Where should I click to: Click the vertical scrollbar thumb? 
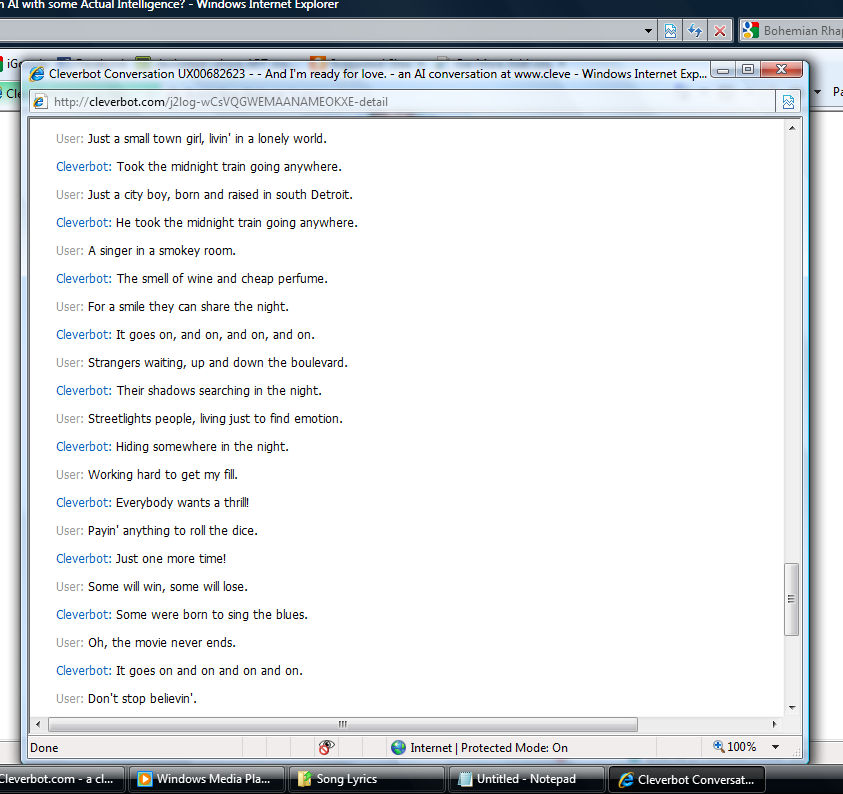[791, 599]
